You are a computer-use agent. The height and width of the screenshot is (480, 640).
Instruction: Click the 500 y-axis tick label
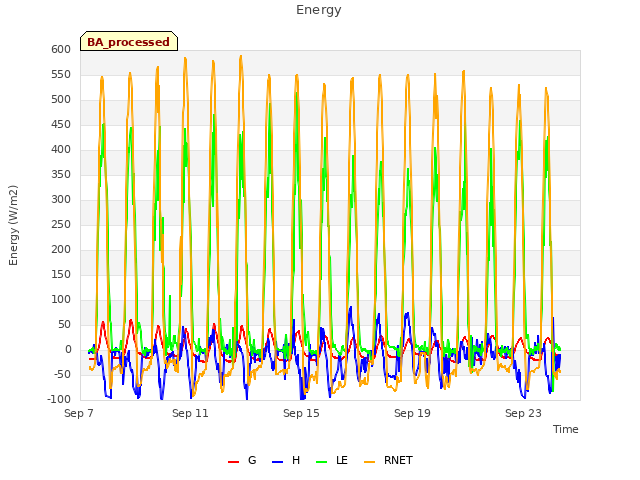pos(61,100)
